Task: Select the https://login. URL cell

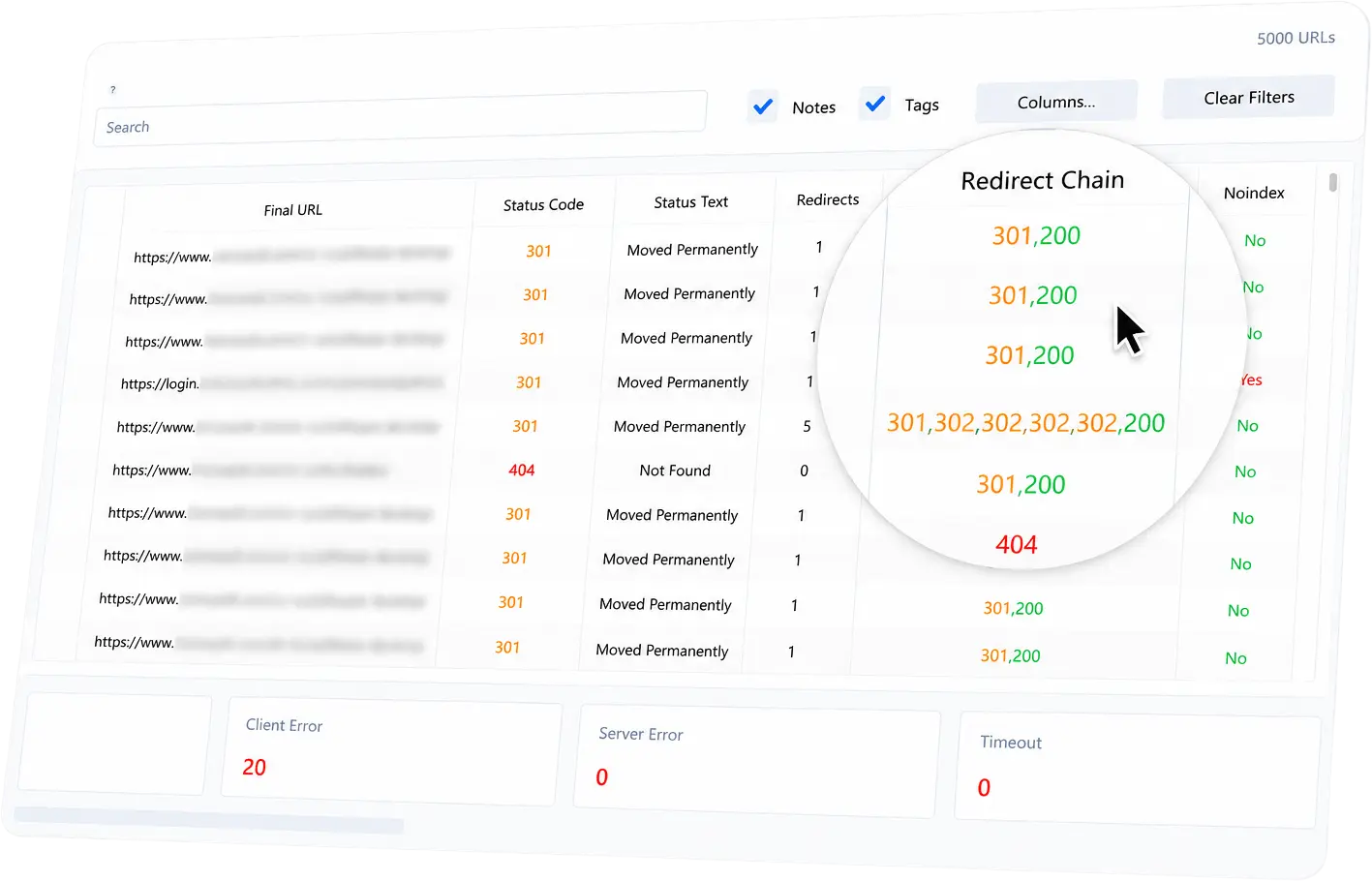Action: coord(282,383)
